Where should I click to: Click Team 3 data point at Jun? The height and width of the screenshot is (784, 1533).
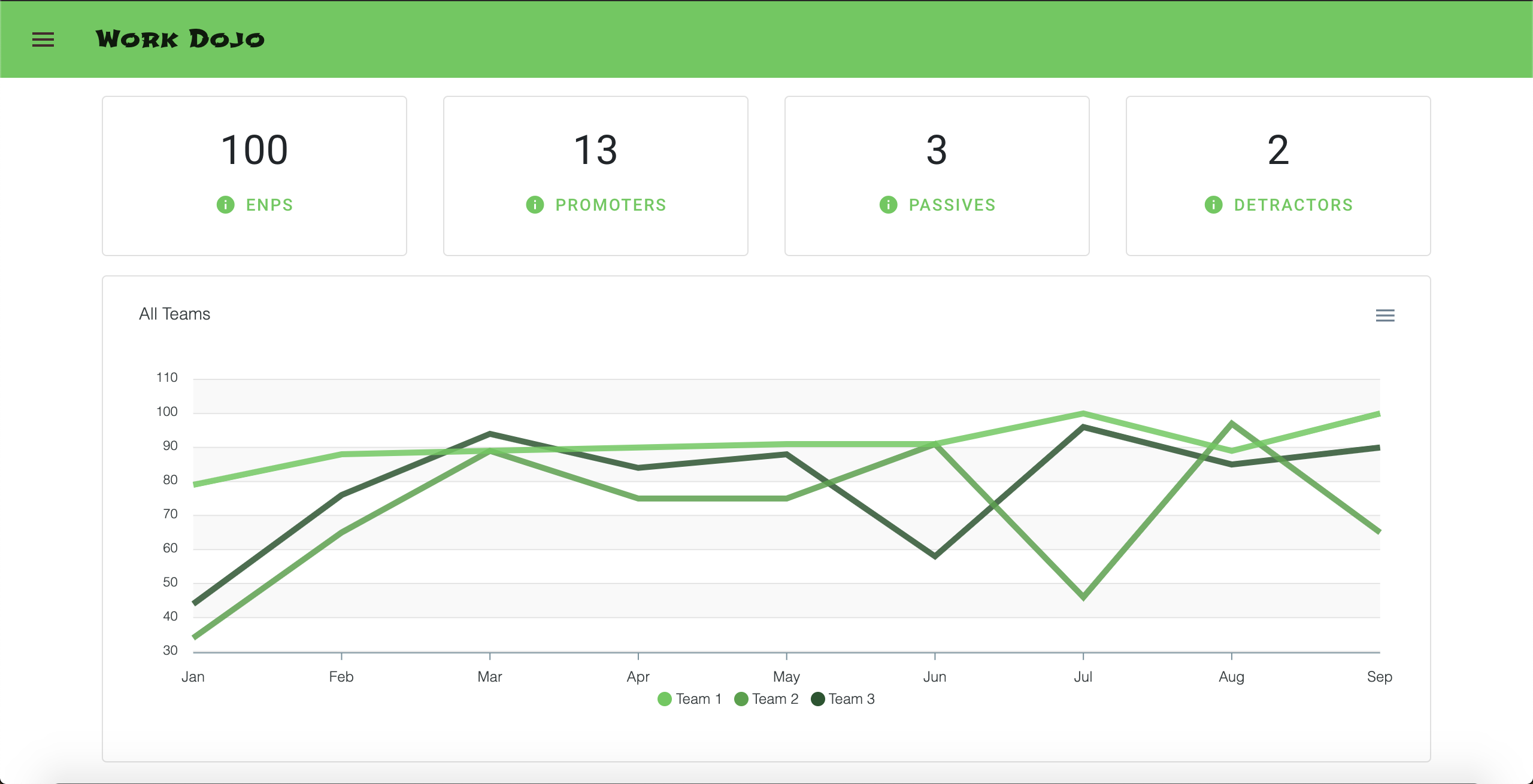935,556
